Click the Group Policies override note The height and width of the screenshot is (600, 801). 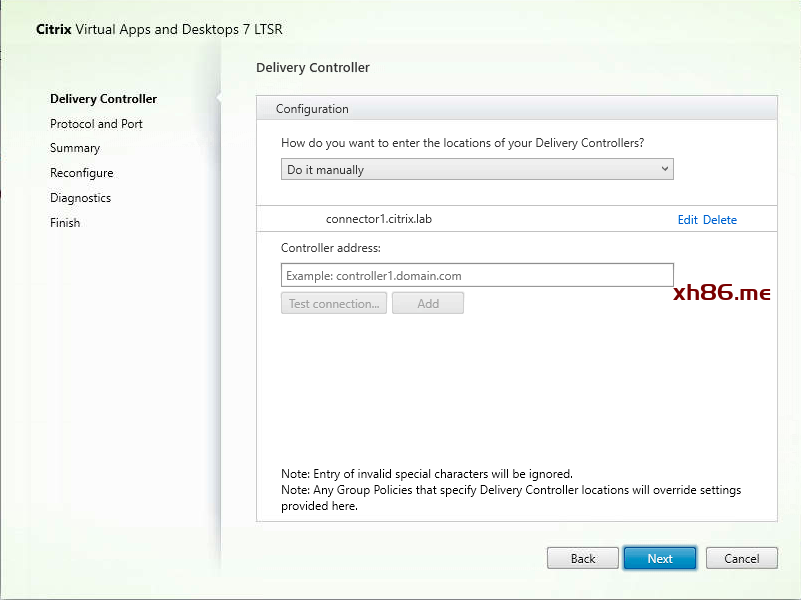coord(511,497)
